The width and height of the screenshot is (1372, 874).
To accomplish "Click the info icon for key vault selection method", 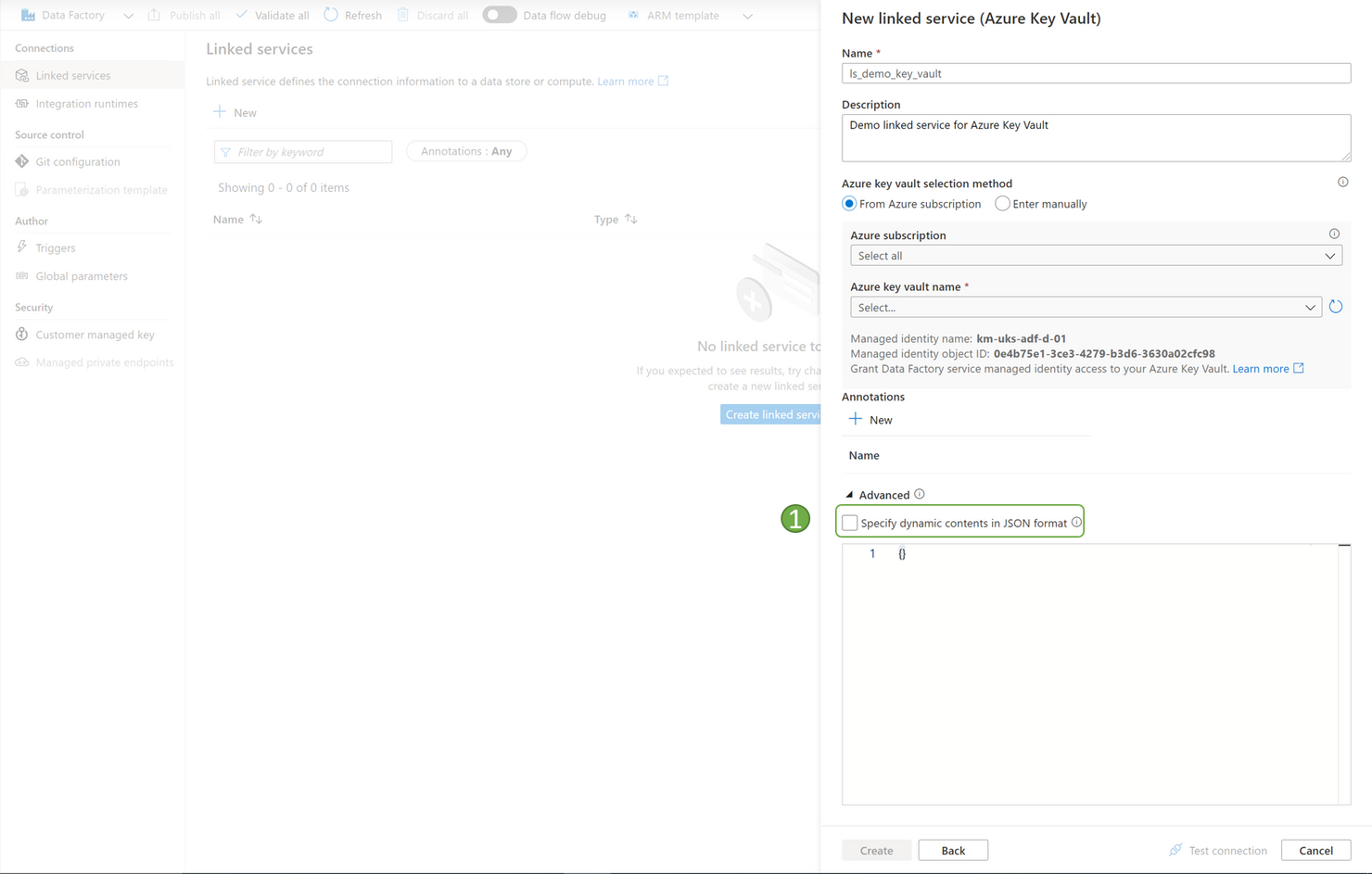I will coord(1342,183).
